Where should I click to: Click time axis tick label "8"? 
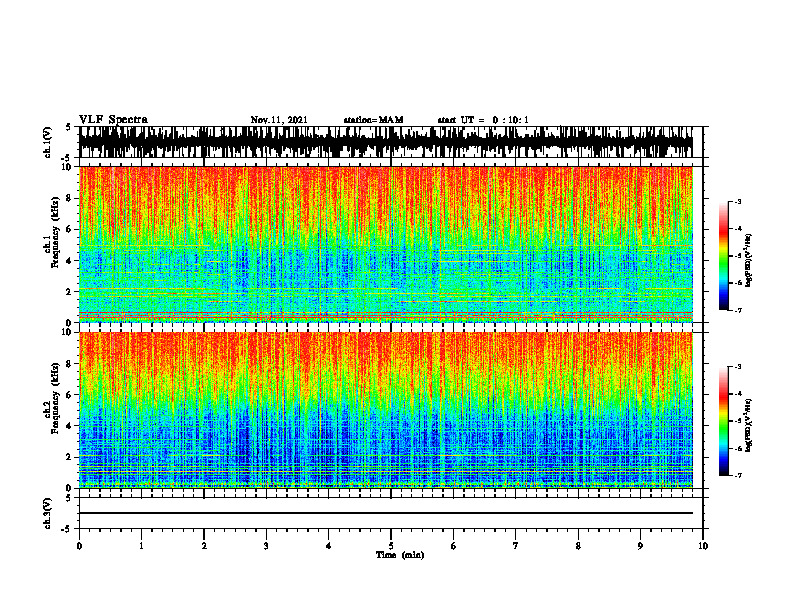click(578, 546)
